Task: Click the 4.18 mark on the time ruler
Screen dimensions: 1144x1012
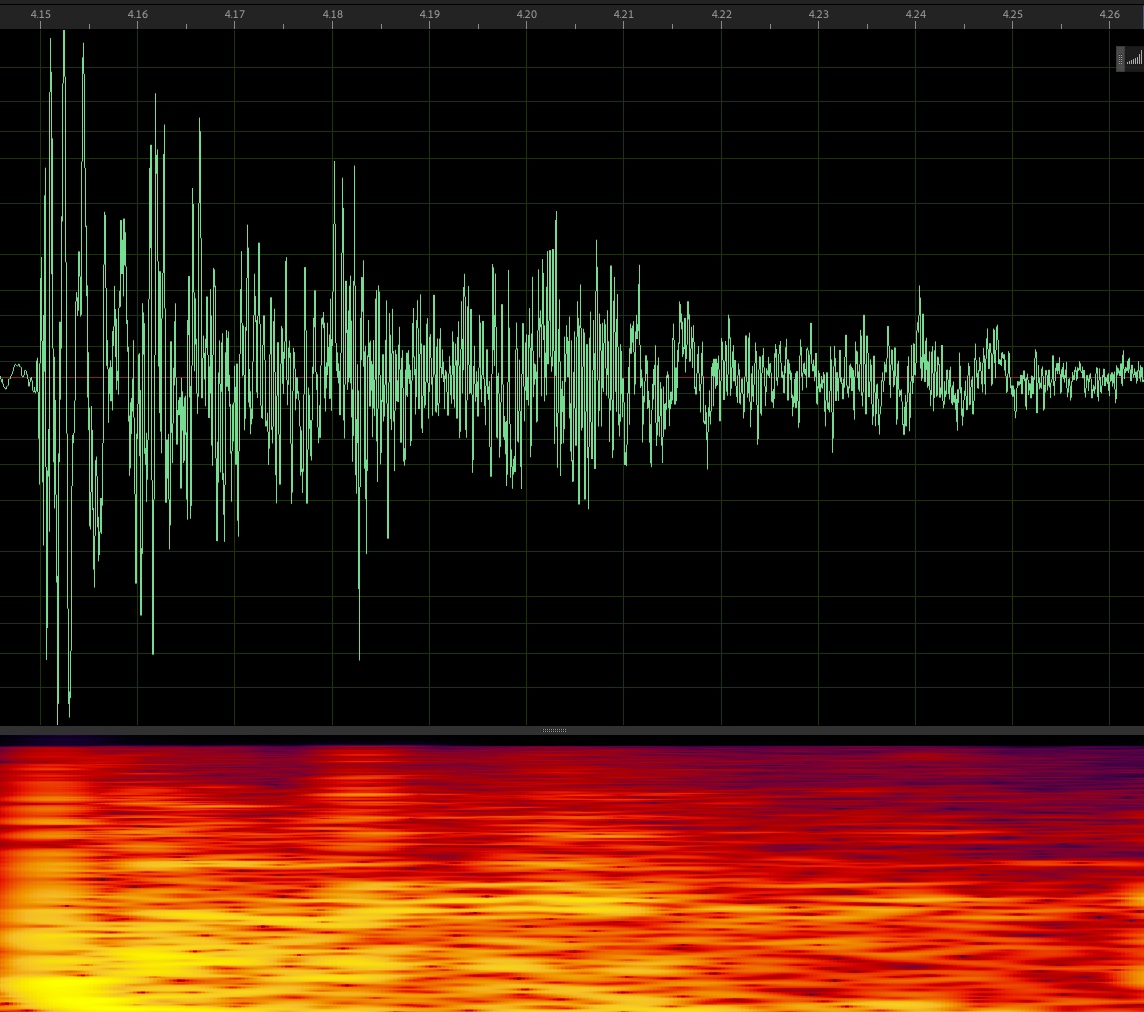Action: pos(332,15)
